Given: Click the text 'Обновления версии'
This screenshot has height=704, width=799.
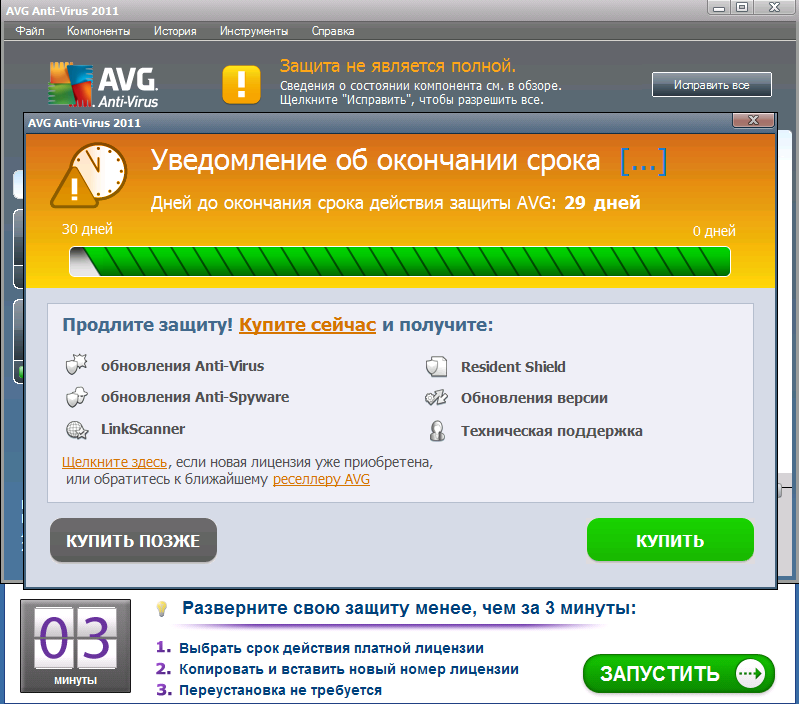Looking at the screenshot, I should point(534,398).
